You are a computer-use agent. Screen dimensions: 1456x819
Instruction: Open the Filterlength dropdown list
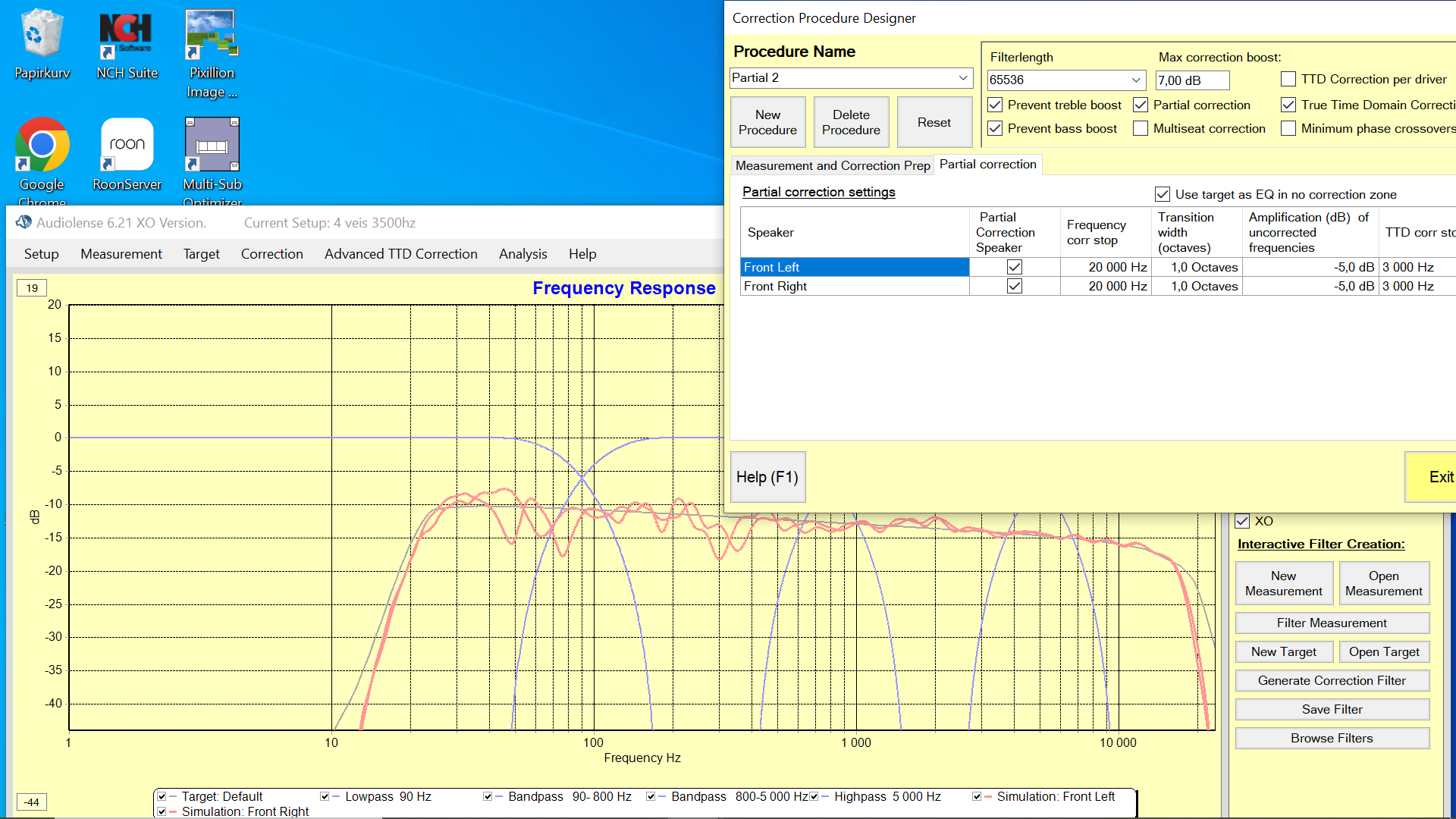[1136, 80]
